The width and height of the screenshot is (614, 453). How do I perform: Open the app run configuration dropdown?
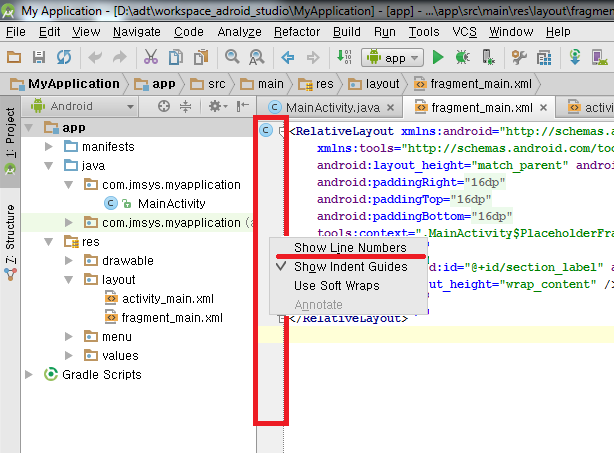click(392, 58)
